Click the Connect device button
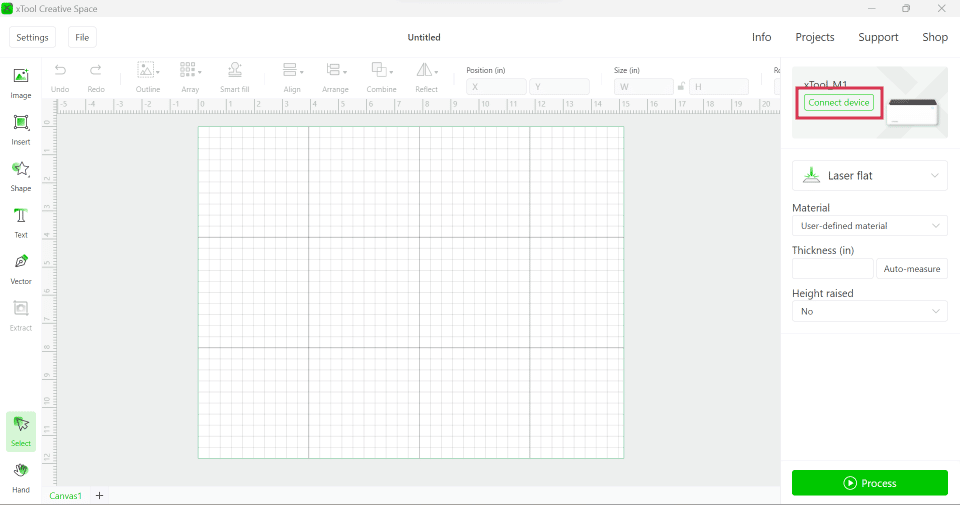This screenshot has width=960, height=505. coord(839,103)
